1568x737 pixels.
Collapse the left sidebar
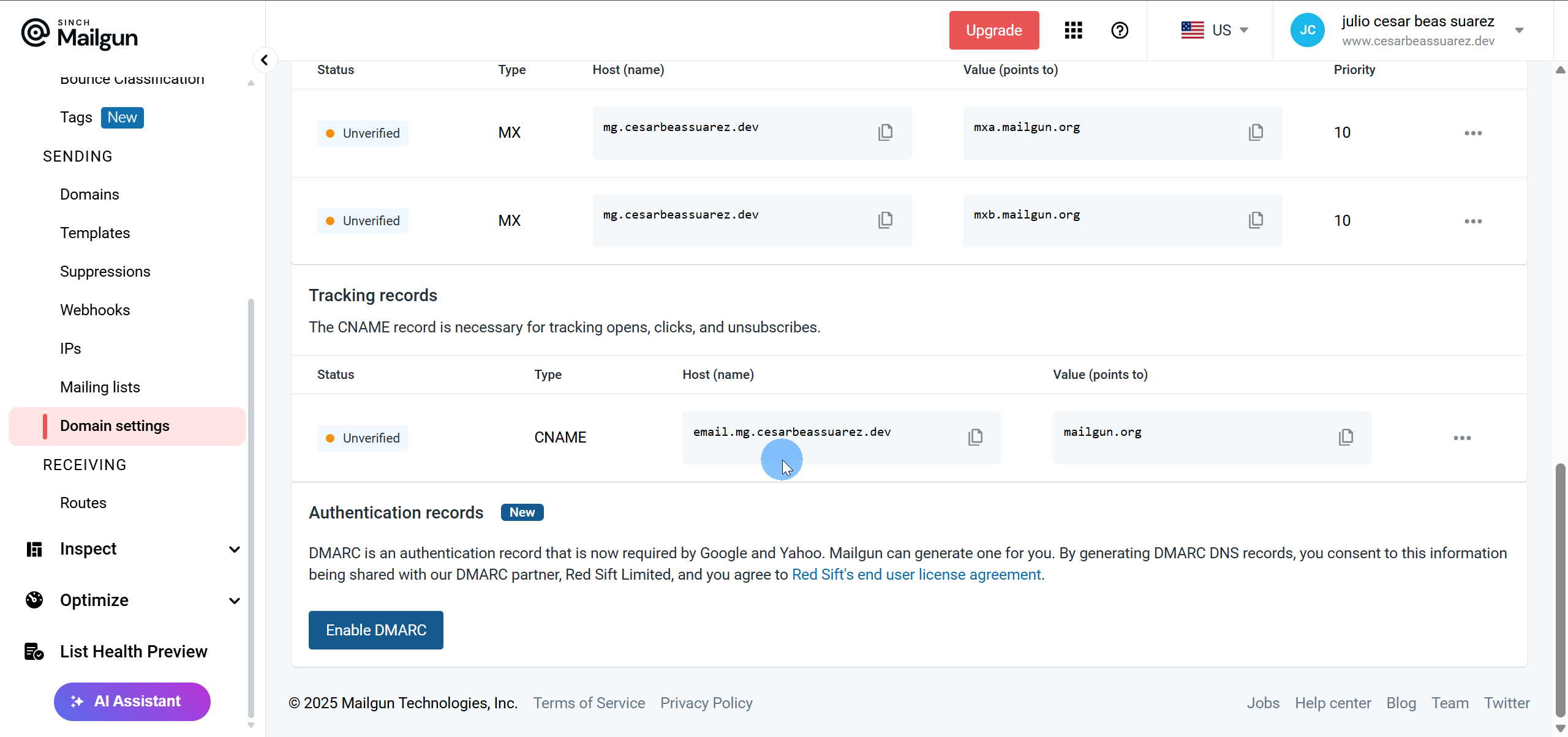pos(265,59)
